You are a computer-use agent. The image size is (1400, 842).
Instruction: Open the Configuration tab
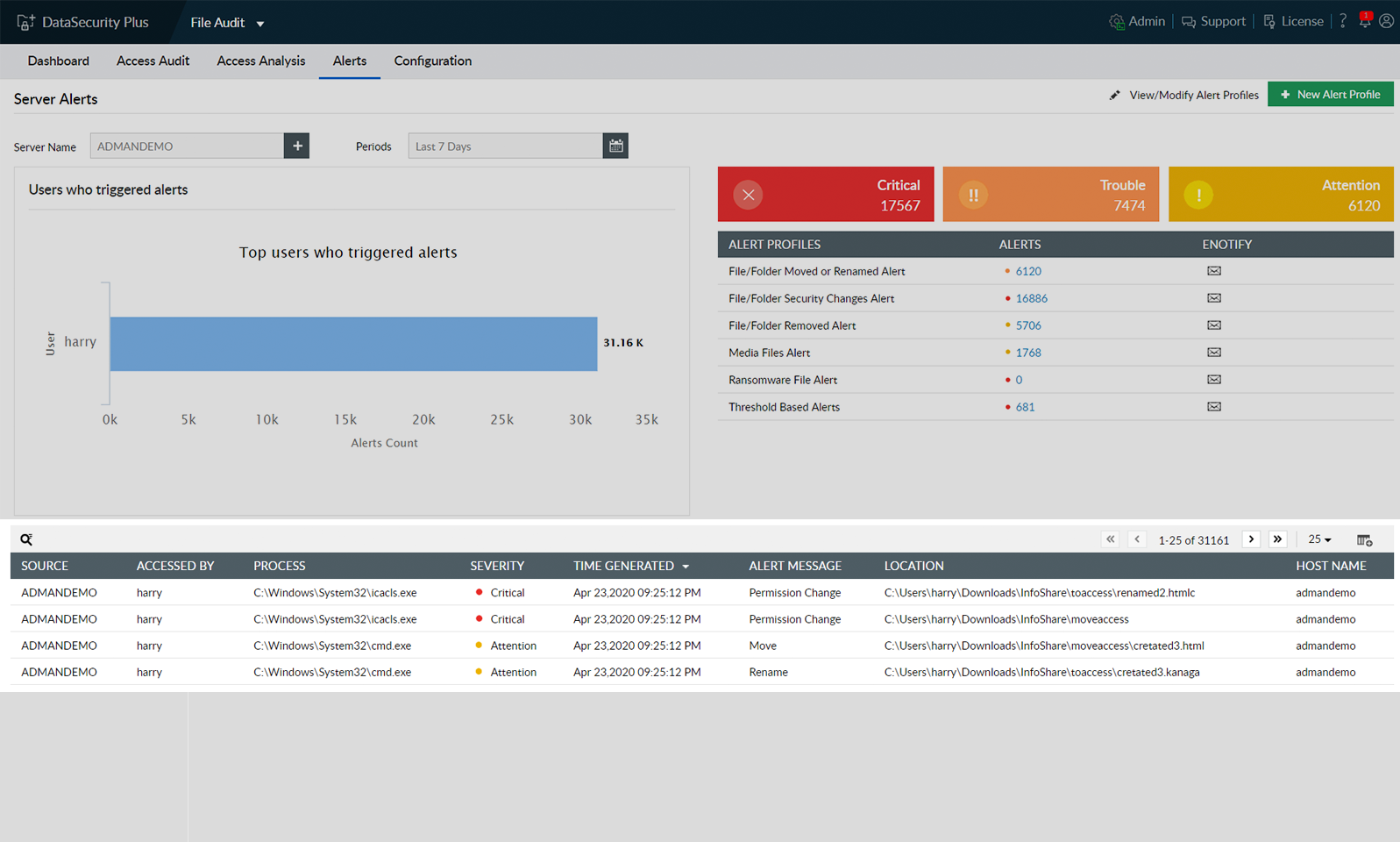pyautogui.click(x=432, y=61)
